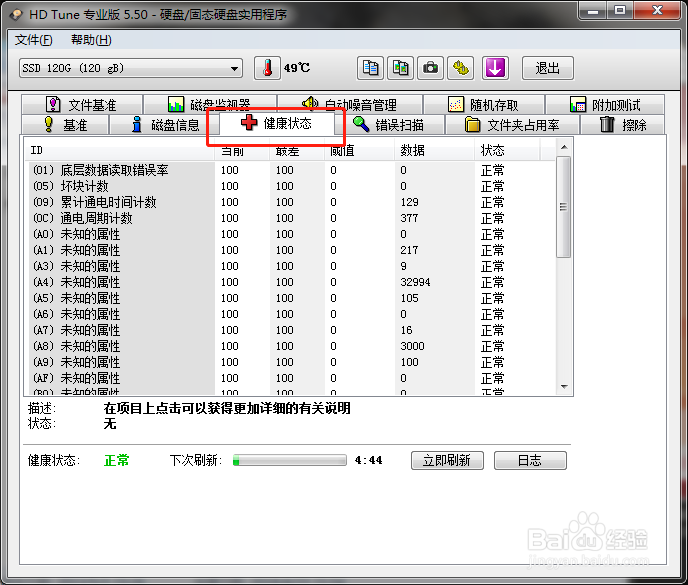Screen dimensions: 688x585
Task: Switch to the 磁盘信息 tab
Action: [x=165, y=125]
